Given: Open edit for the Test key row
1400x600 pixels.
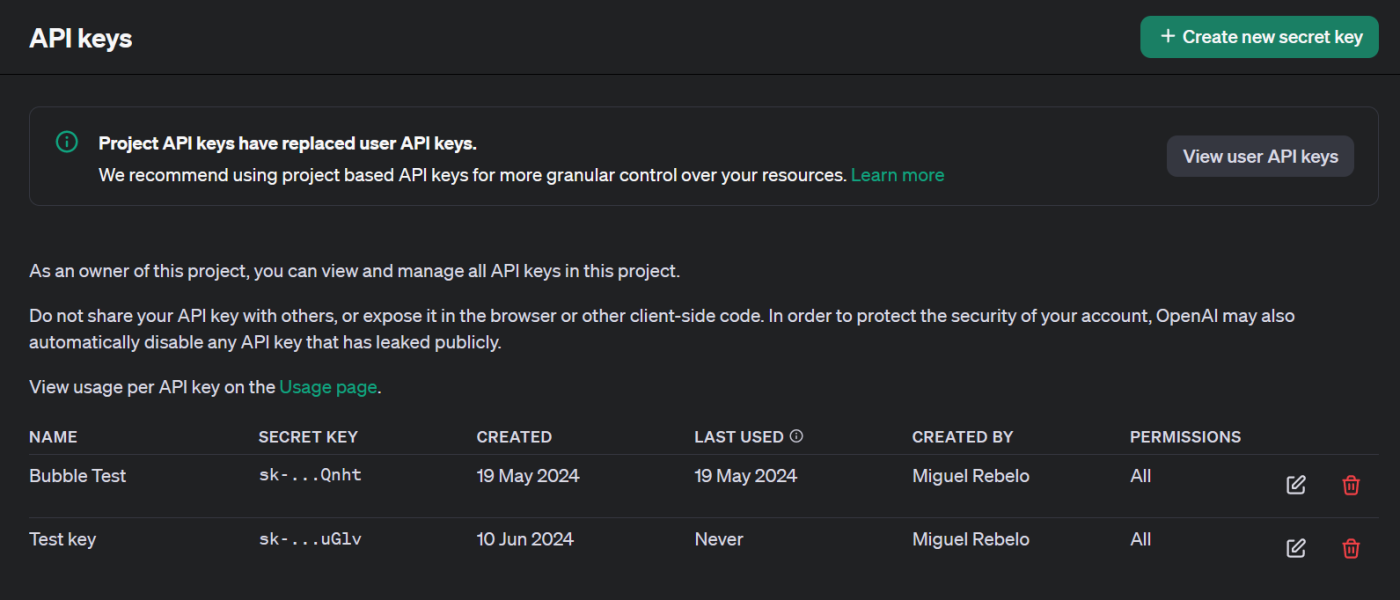Looking at the screenshot, I should click(1295, 548).
